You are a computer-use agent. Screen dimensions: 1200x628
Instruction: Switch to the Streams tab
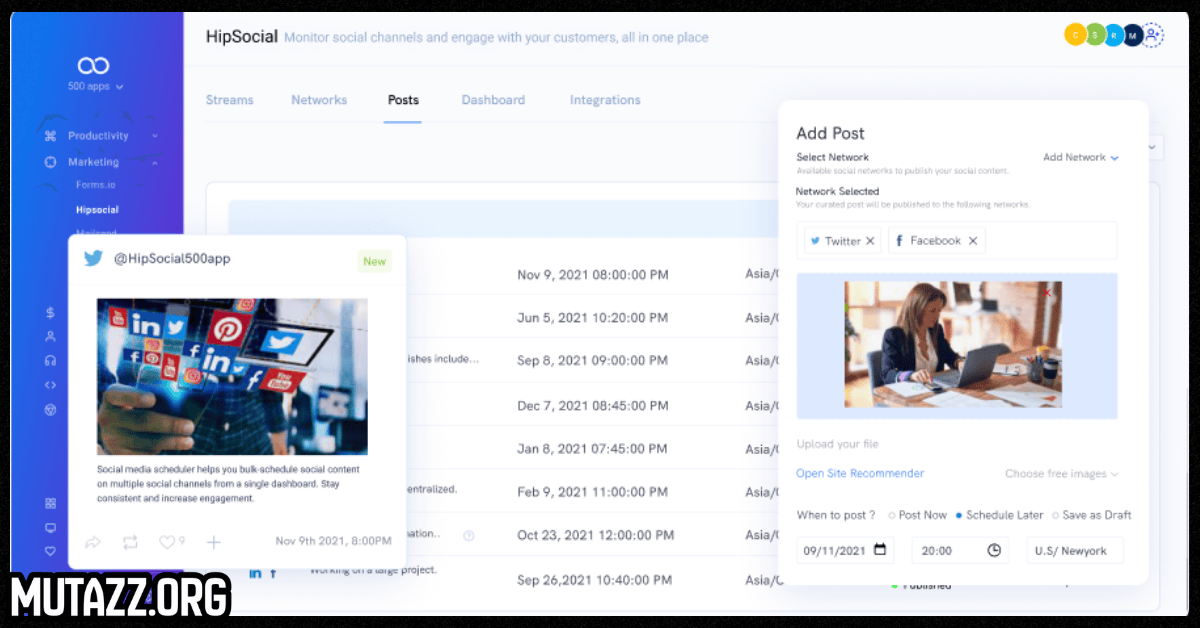[229, 100]
